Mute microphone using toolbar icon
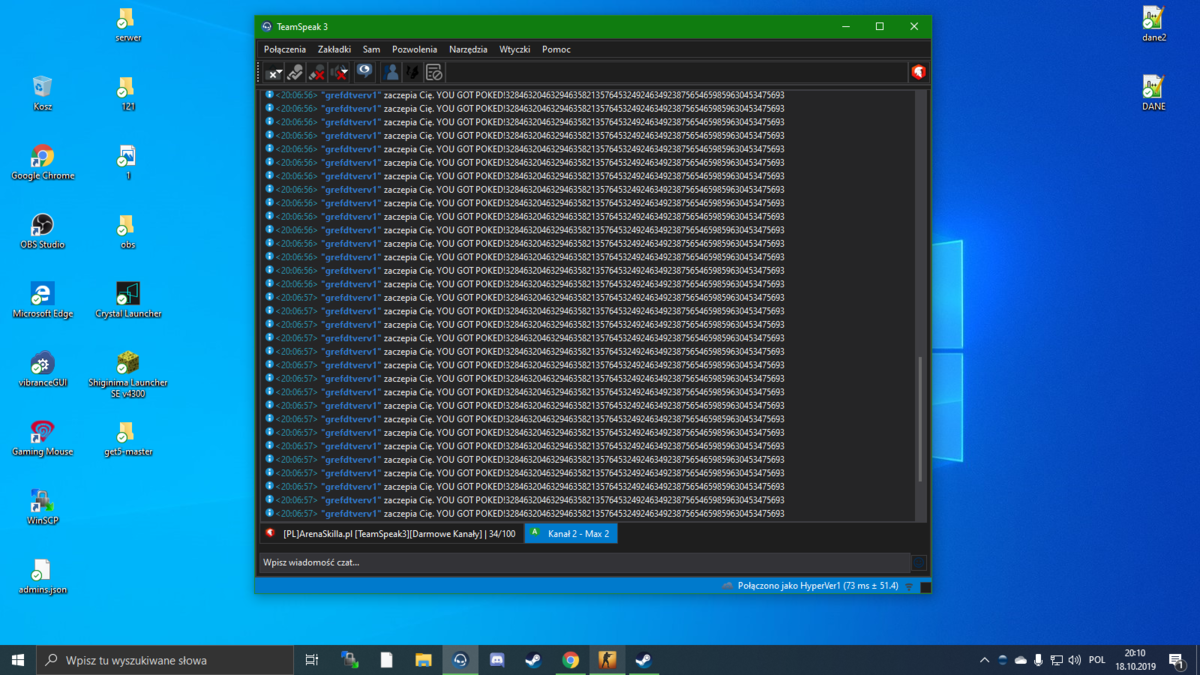The width and height of the screenshot is (1200, 675). coord(317,72)
